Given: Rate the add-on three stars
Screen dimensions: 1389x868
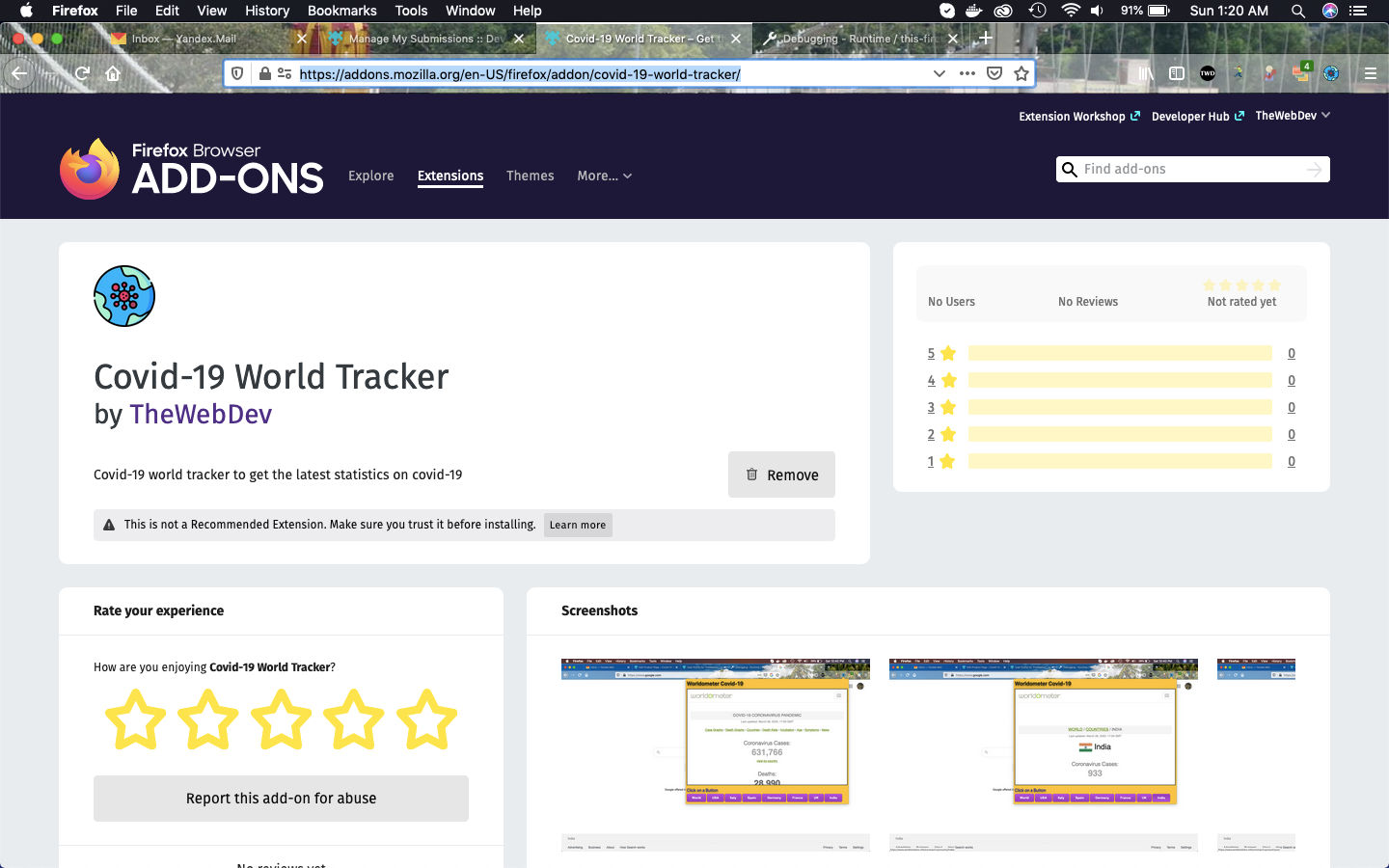Looking at the screenshot, I should [x=281, y=719].
